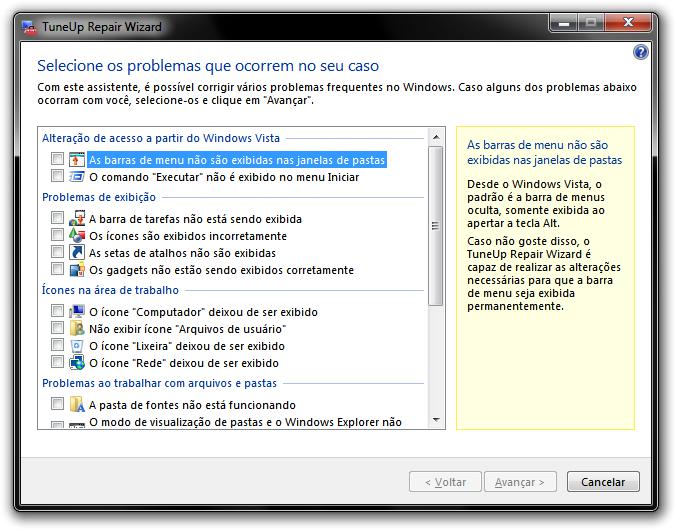Check 'A pasta de fontes não está funcionando'
This screenshot has width=676, height=531.
[x=57, y=403]
